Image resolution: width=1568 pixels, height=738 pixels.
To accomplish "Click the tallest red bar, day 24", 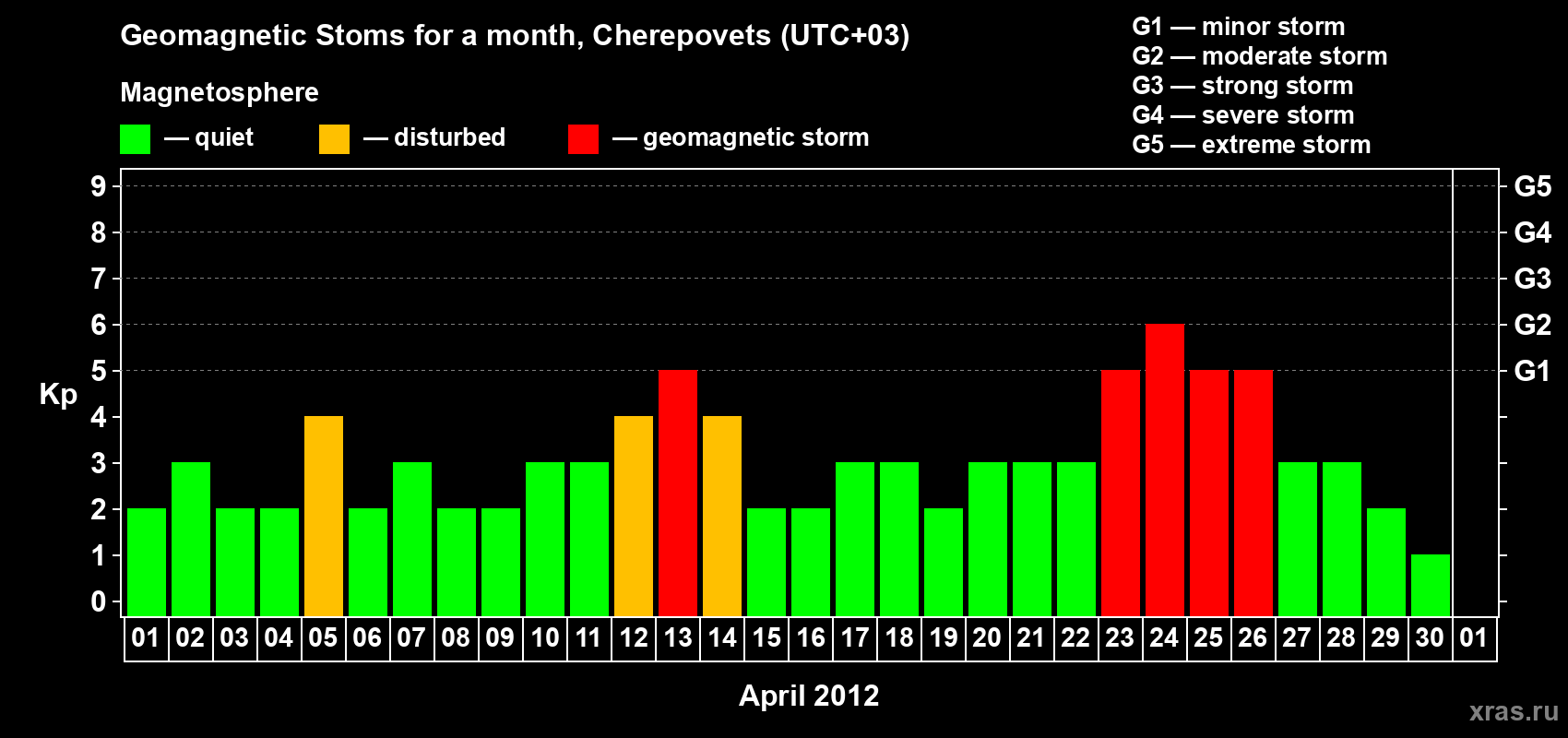I will (1165, 470).
